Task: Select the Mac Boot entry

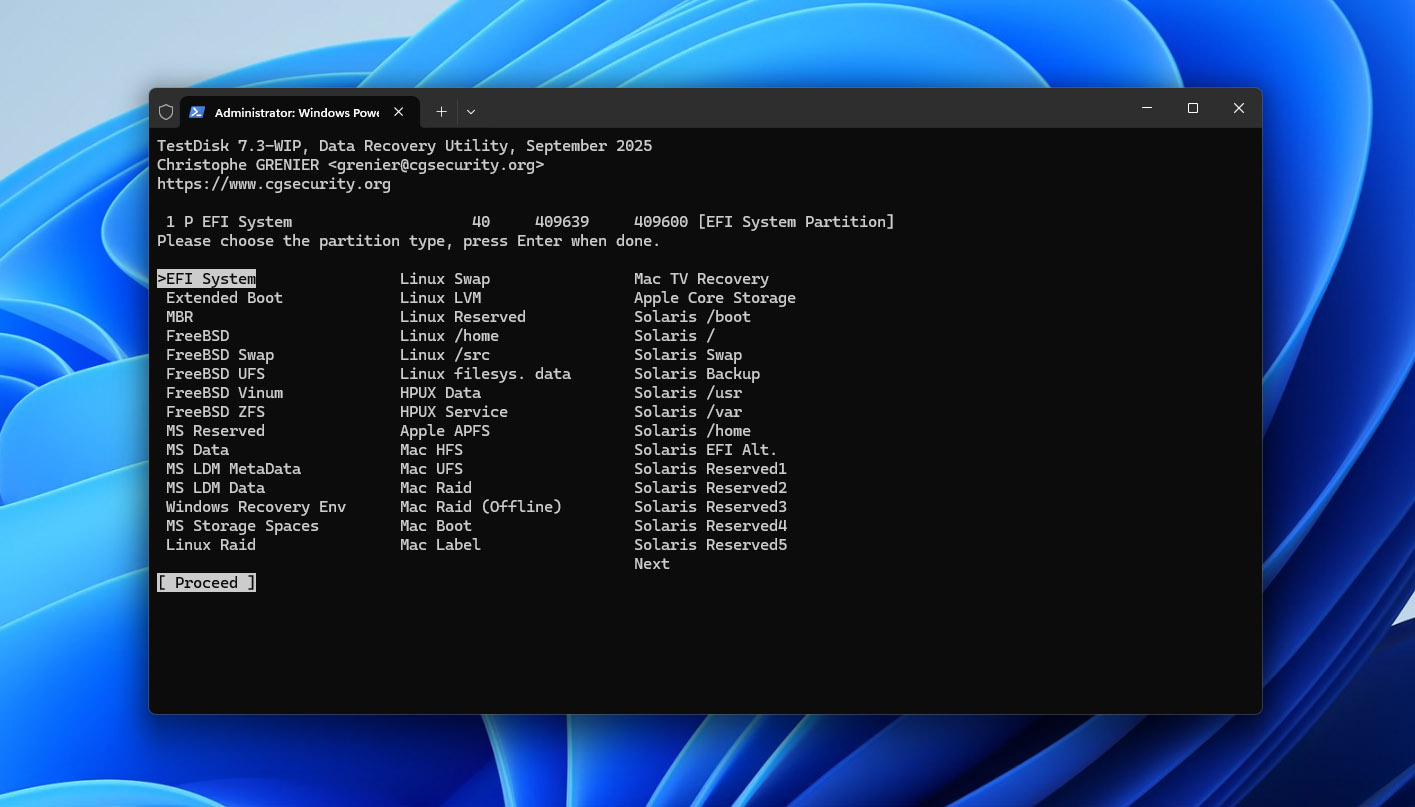Action: click(436, 526)
